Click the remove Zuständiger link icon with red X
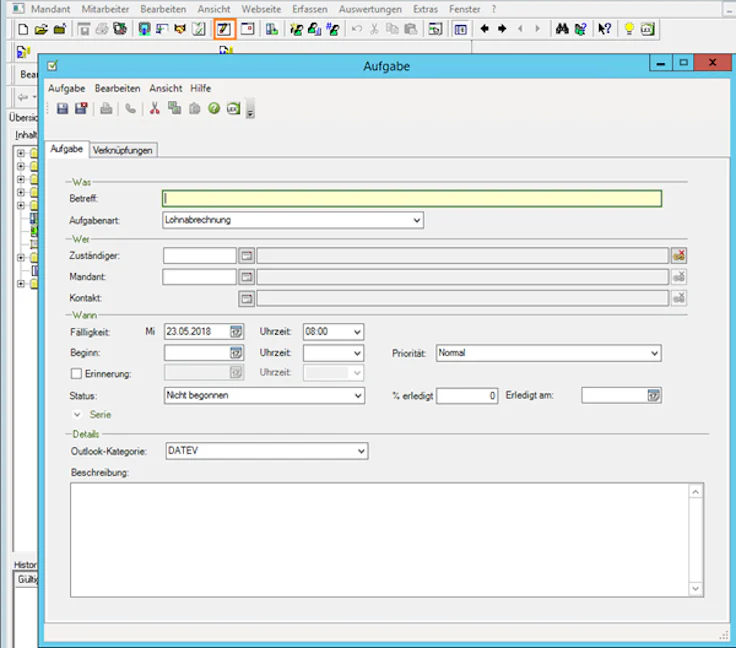The height and width of the screenshot is (648, 736). [x=679, y=256]
